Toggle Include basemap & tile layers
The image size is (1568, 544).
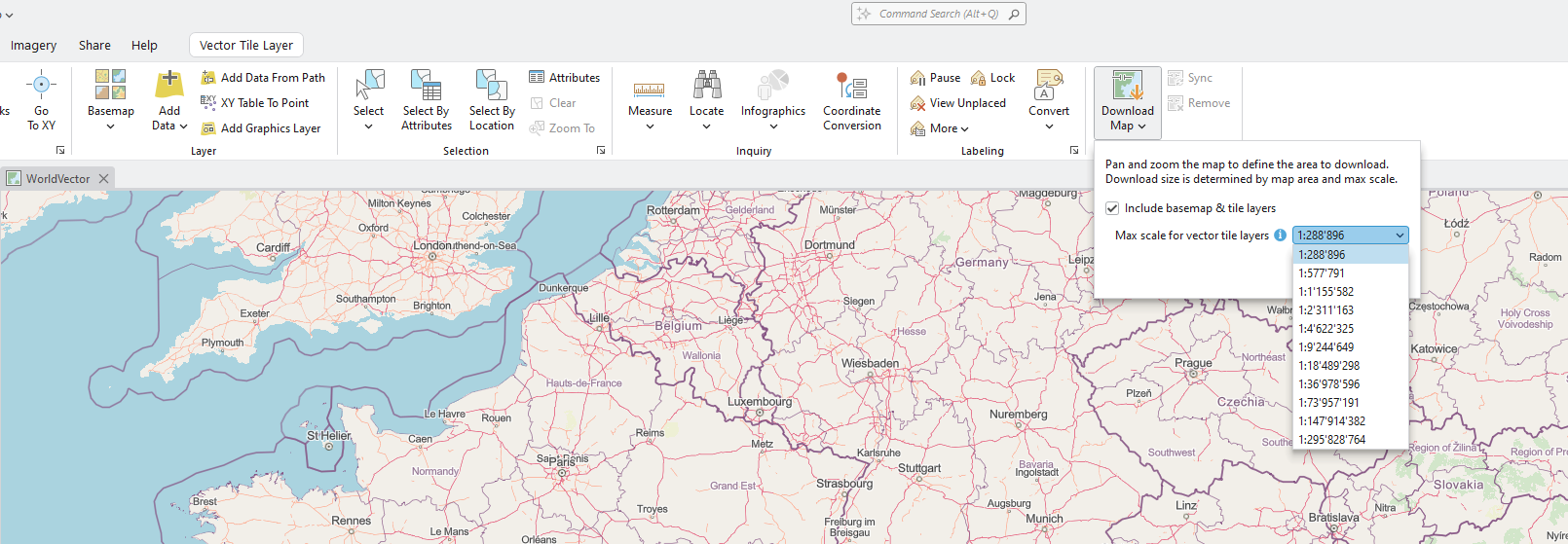[x=1112, y=208]
